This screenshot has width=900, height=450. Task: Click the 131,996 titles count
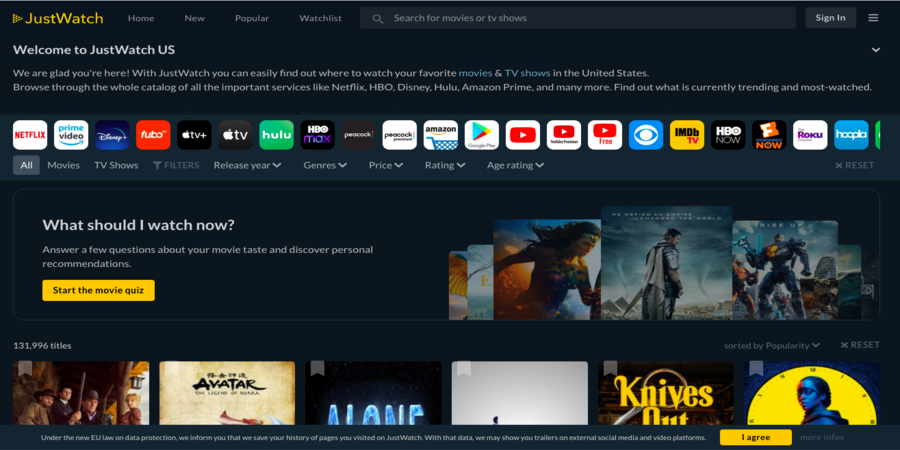(42, 346)
